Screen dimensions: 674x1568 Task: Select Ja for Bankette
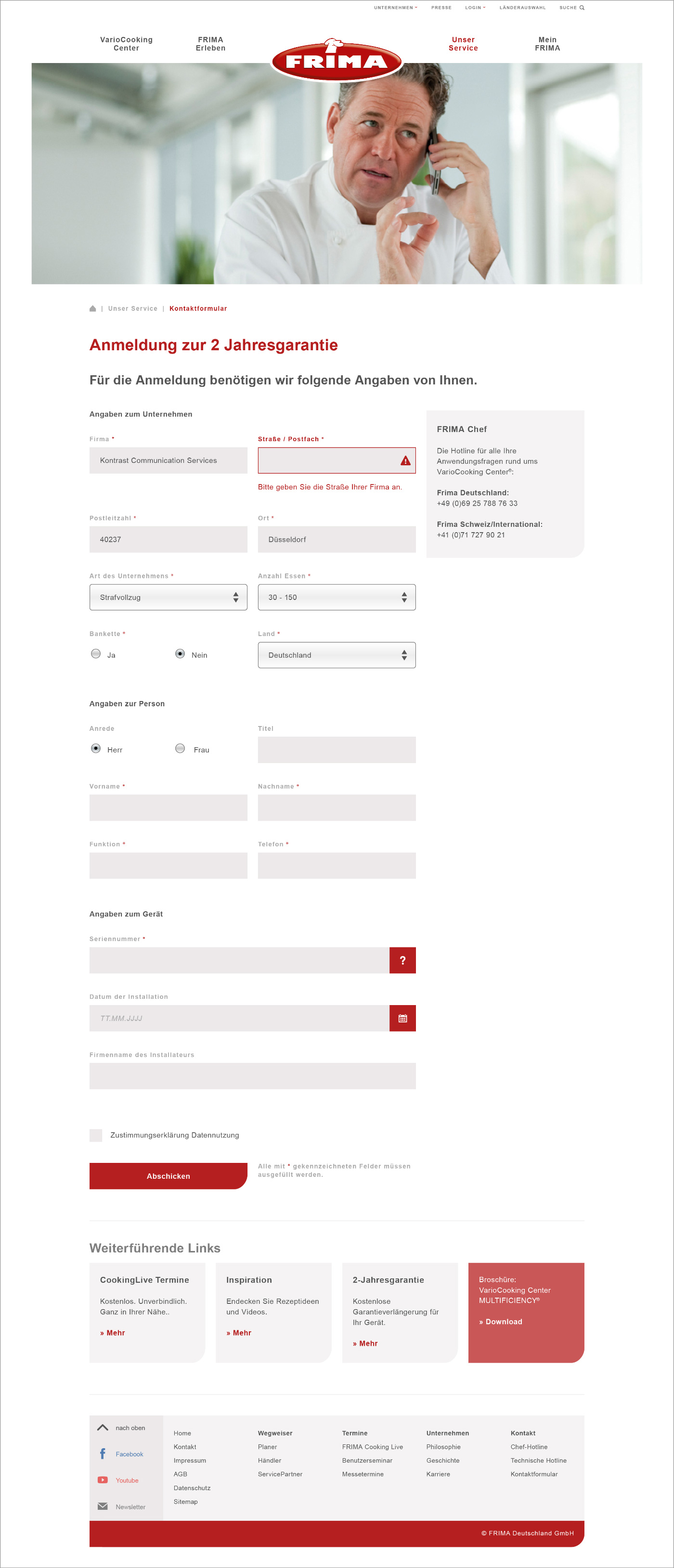coord(96,654)
